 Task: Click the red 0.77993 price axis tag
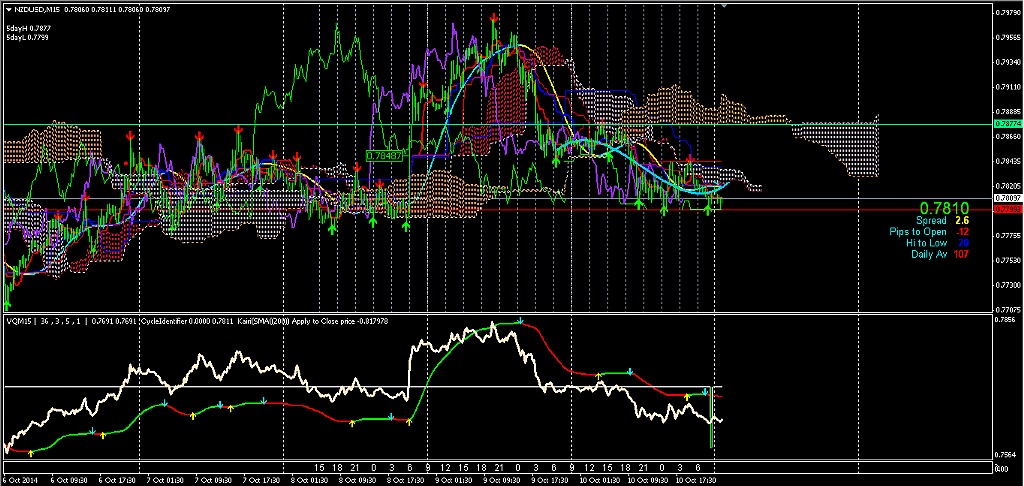1007,210
